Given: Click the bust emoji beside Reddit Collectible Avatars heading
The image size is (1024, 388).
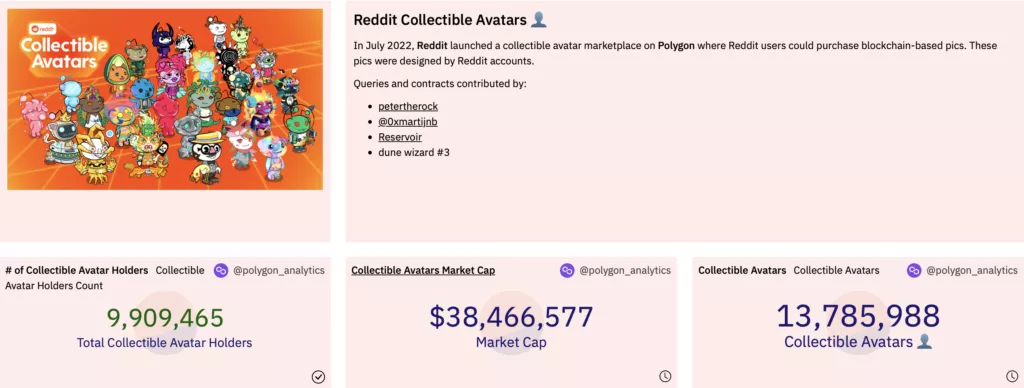Looking at the screenshot, I should coord(539,20).
